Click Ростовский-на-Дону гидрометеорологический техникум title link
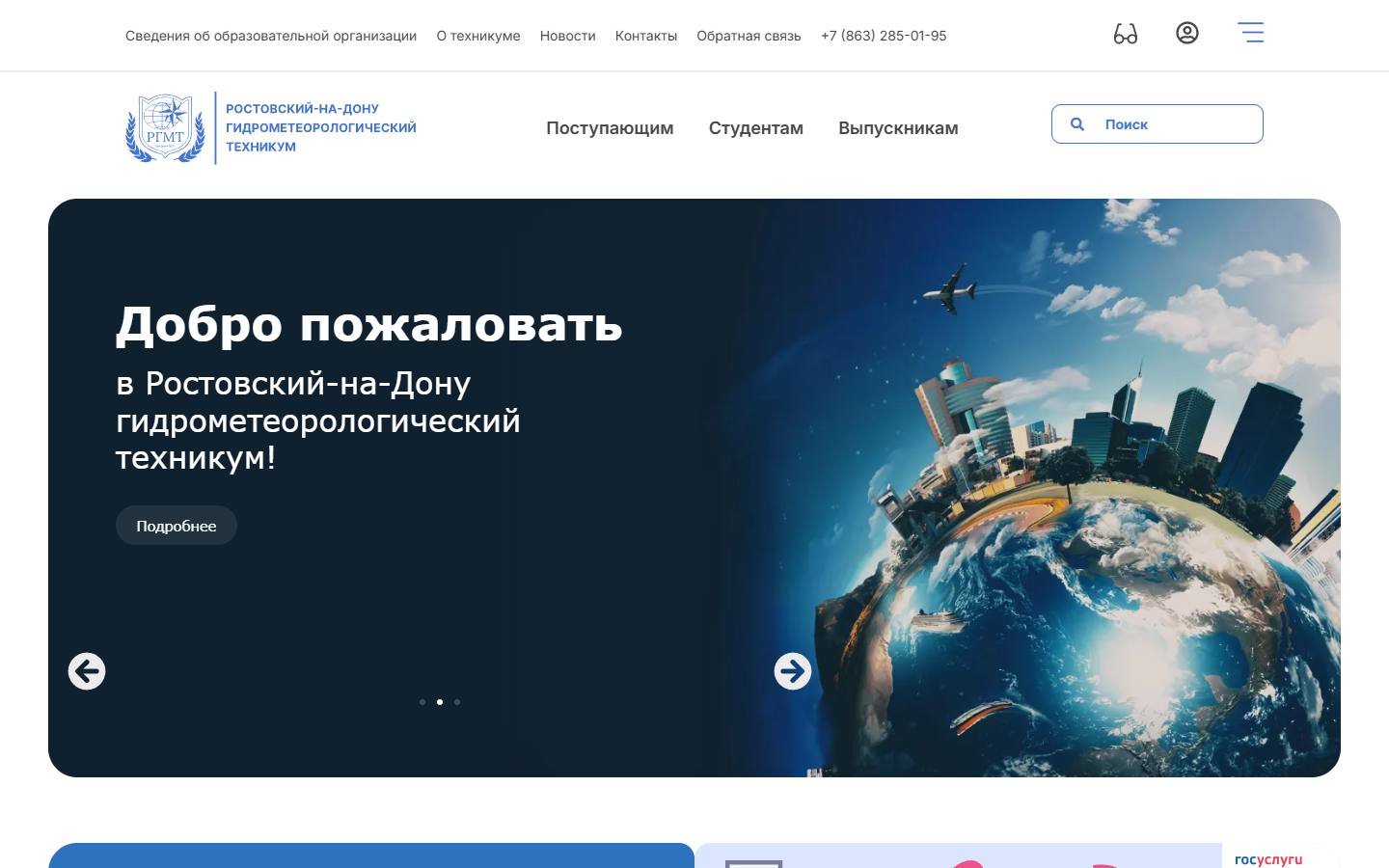Viewport: 1389px width, 868px height. click(321, 127)
